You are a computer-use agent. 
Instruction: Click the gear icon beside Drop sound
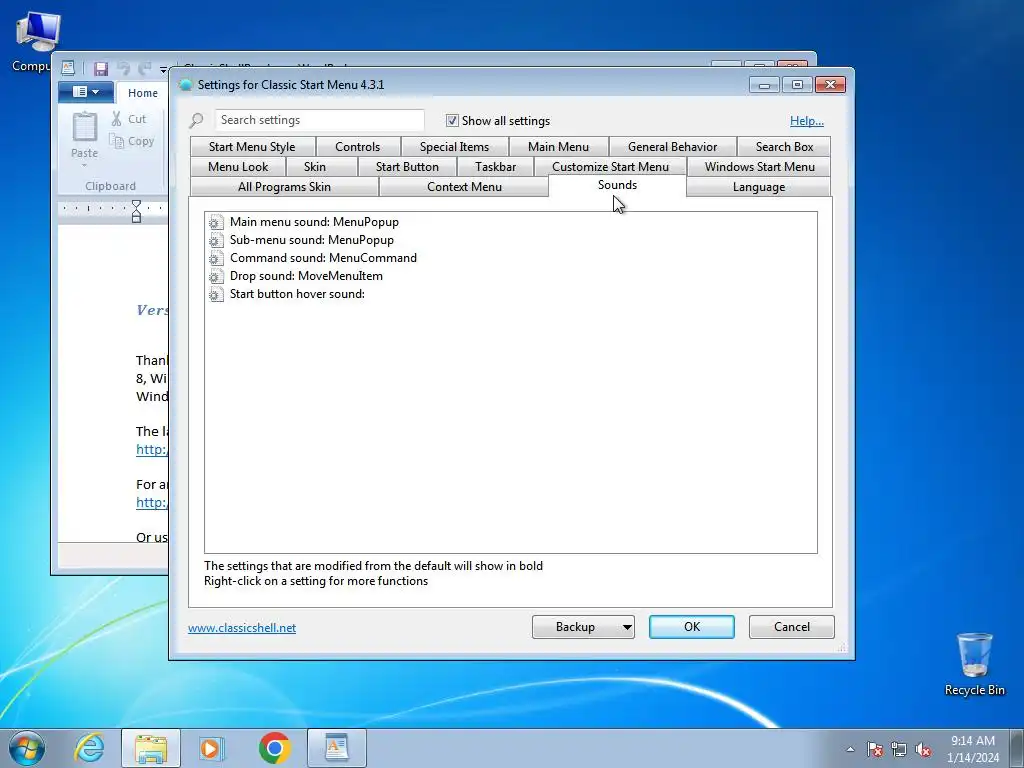(216, 276)
